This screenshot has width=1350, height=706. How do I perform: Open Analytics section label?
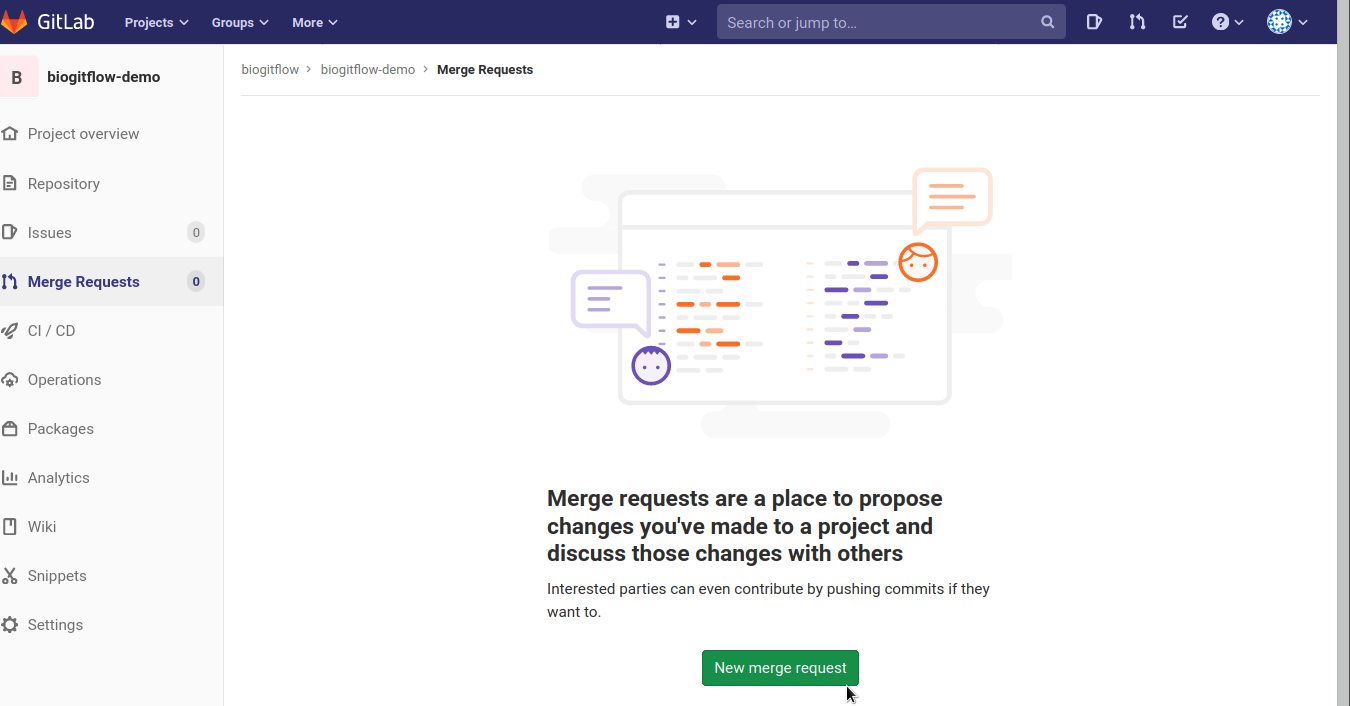point(59,478)
